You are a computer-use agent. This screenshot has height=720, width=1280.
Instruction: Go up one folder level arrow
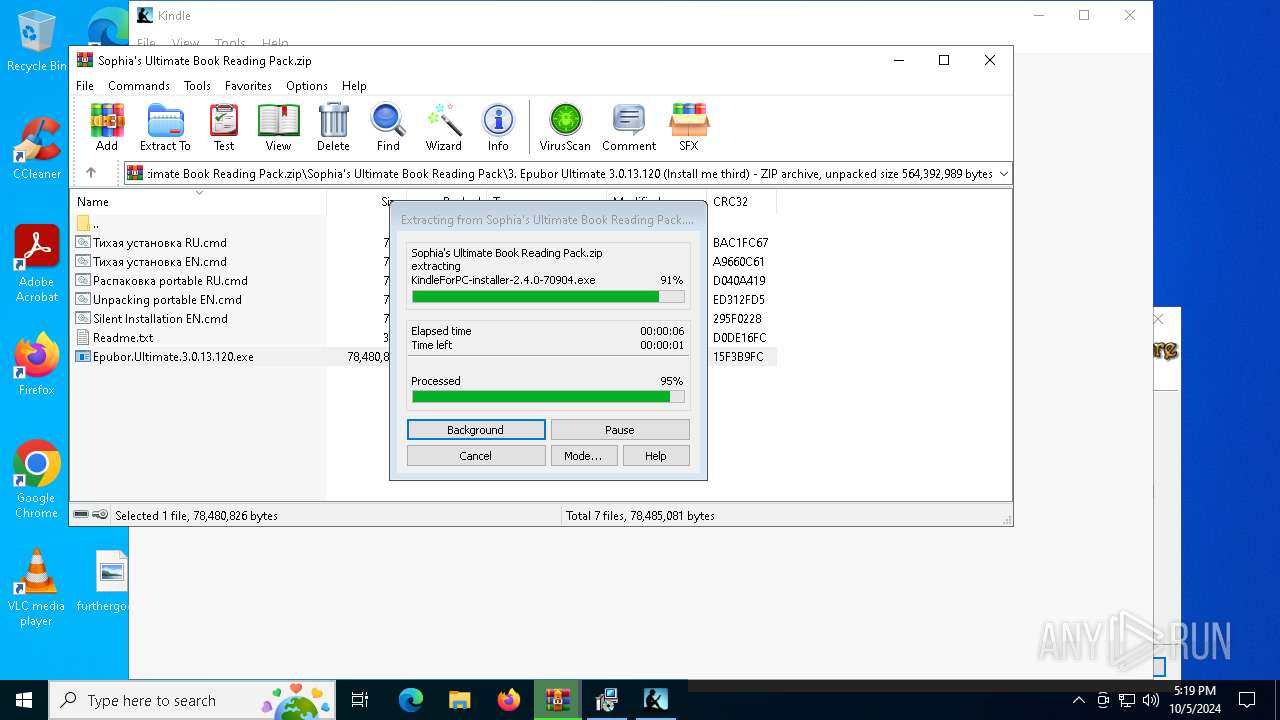tap(91, 173)
